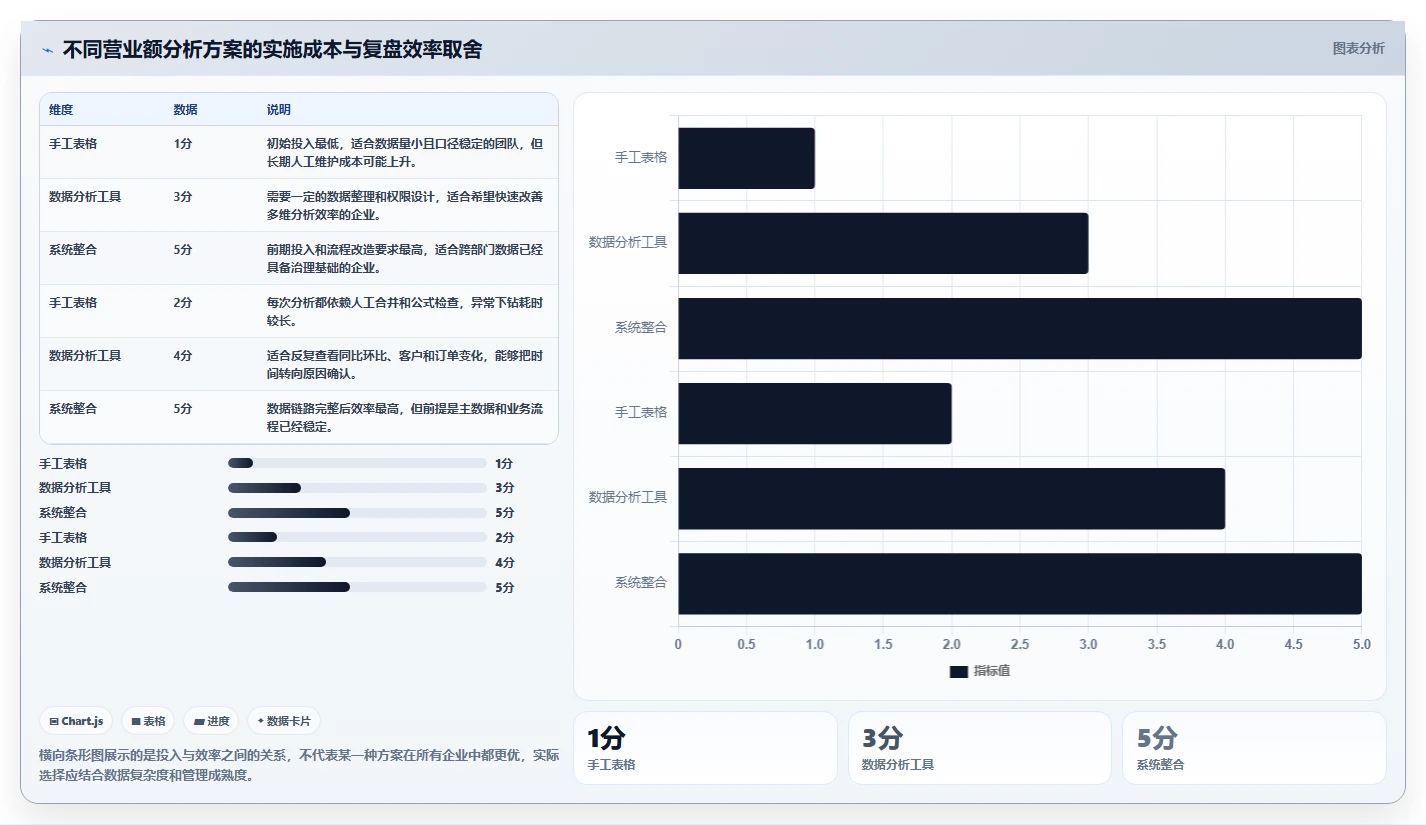The height and width of the screenshot is (825, 1426).
Task: Select the 数据卡片 chip text
Action: 288,721
